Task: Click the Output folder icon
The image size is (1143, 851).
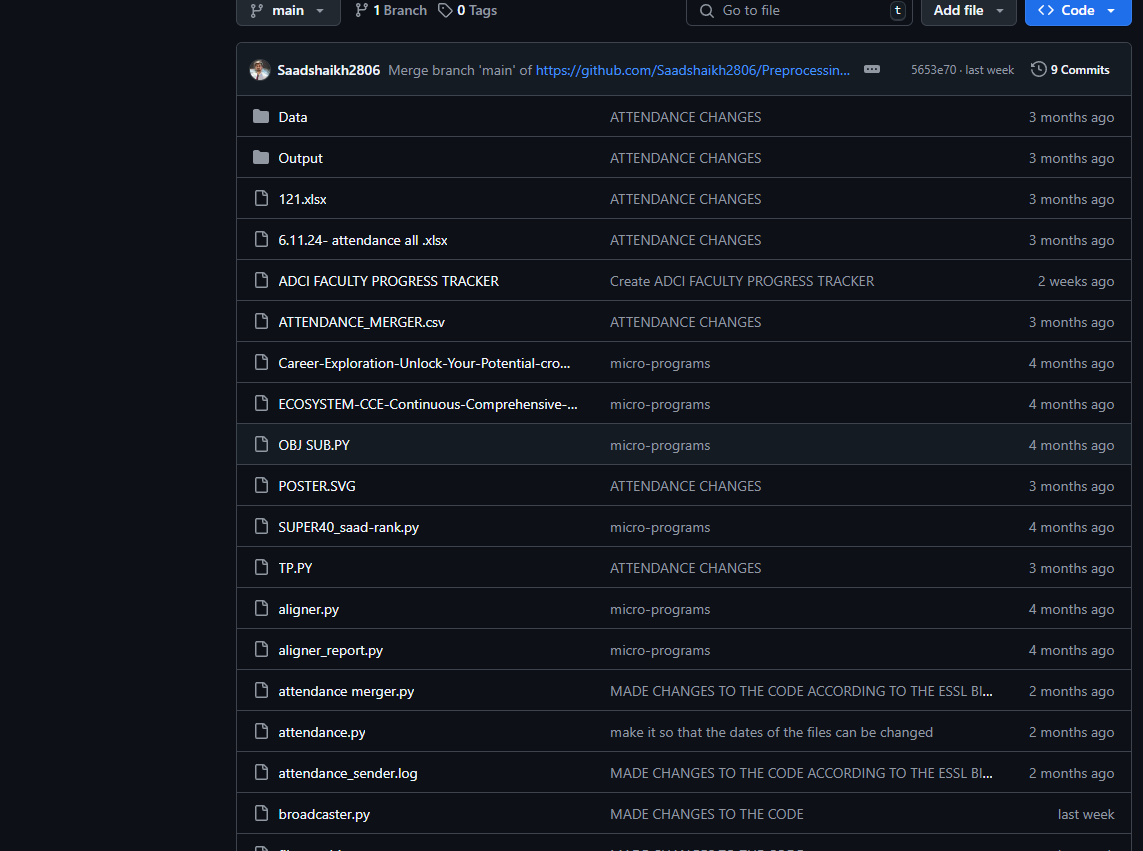Action: (x=261, y=158)
